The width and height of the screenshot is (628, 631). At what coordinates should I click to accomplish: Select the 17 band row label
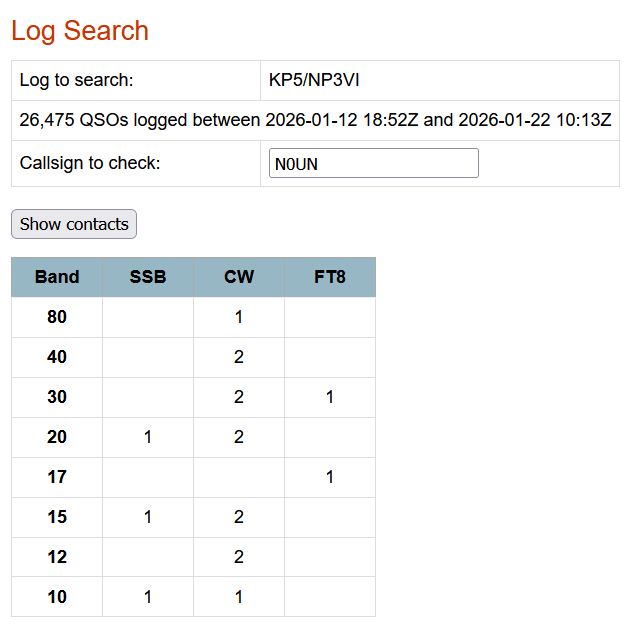57,477
